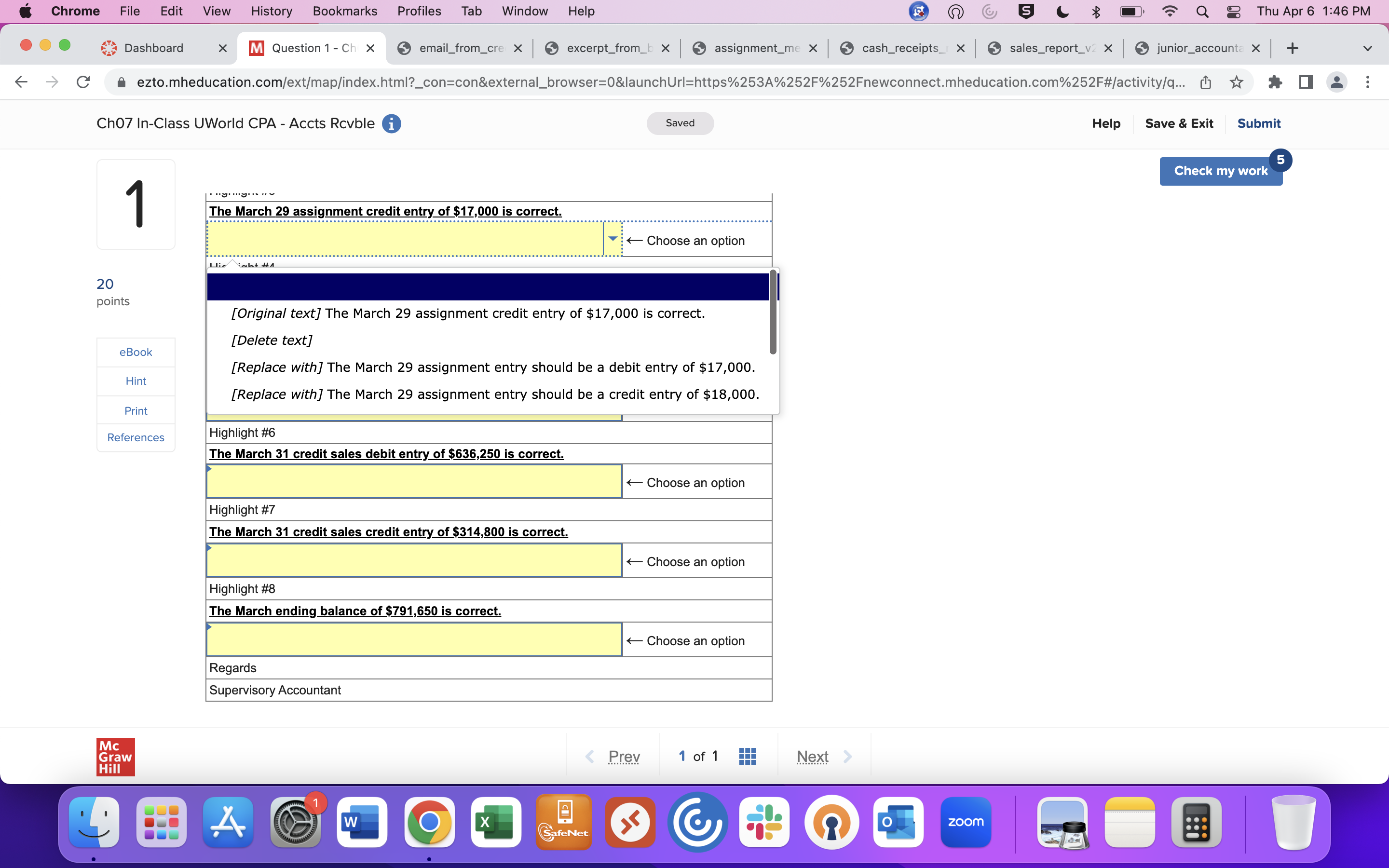Open the Bookmarks menu
The height and width of the screenshot is (868, 1389).
(345, 11)
